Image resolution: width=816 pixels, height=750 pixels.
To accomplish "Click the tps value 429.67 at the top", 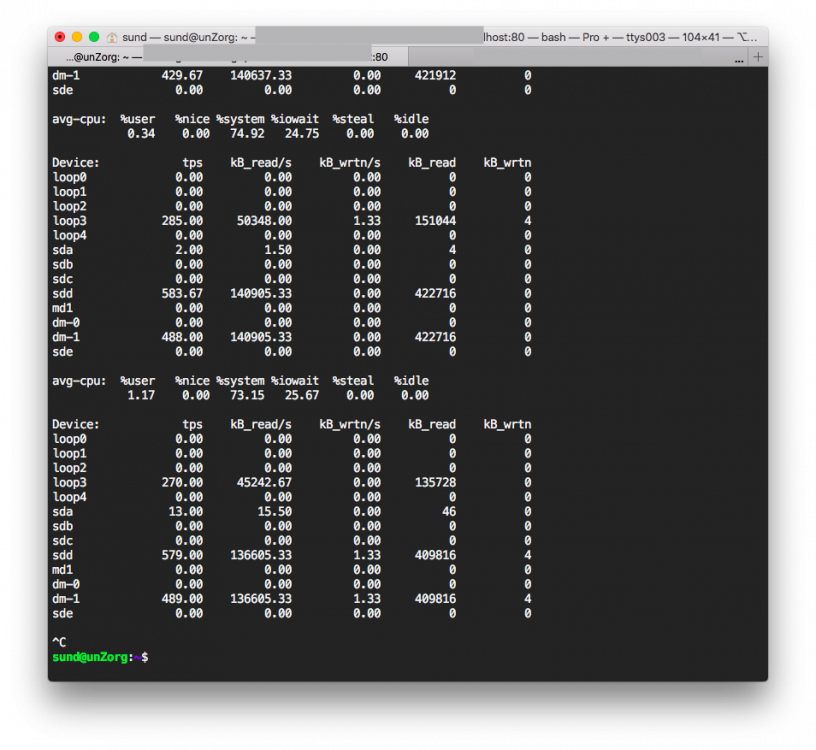I will point(182,75).
